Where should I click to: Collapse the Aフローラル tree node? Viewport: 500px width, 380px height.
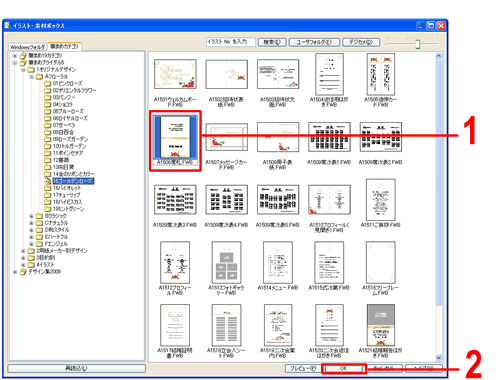click(31, 77)
